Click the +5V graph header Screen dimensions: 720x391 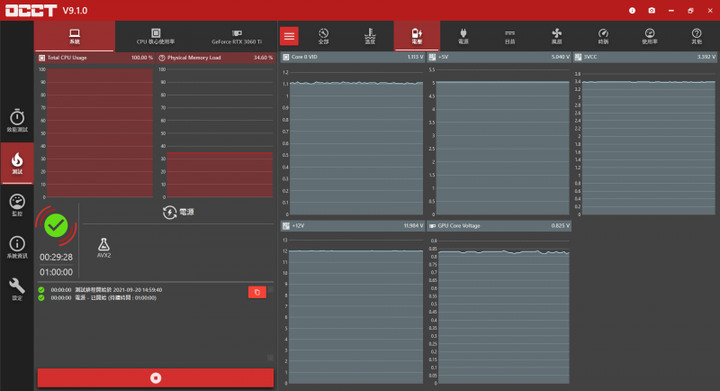pos(499,57)
